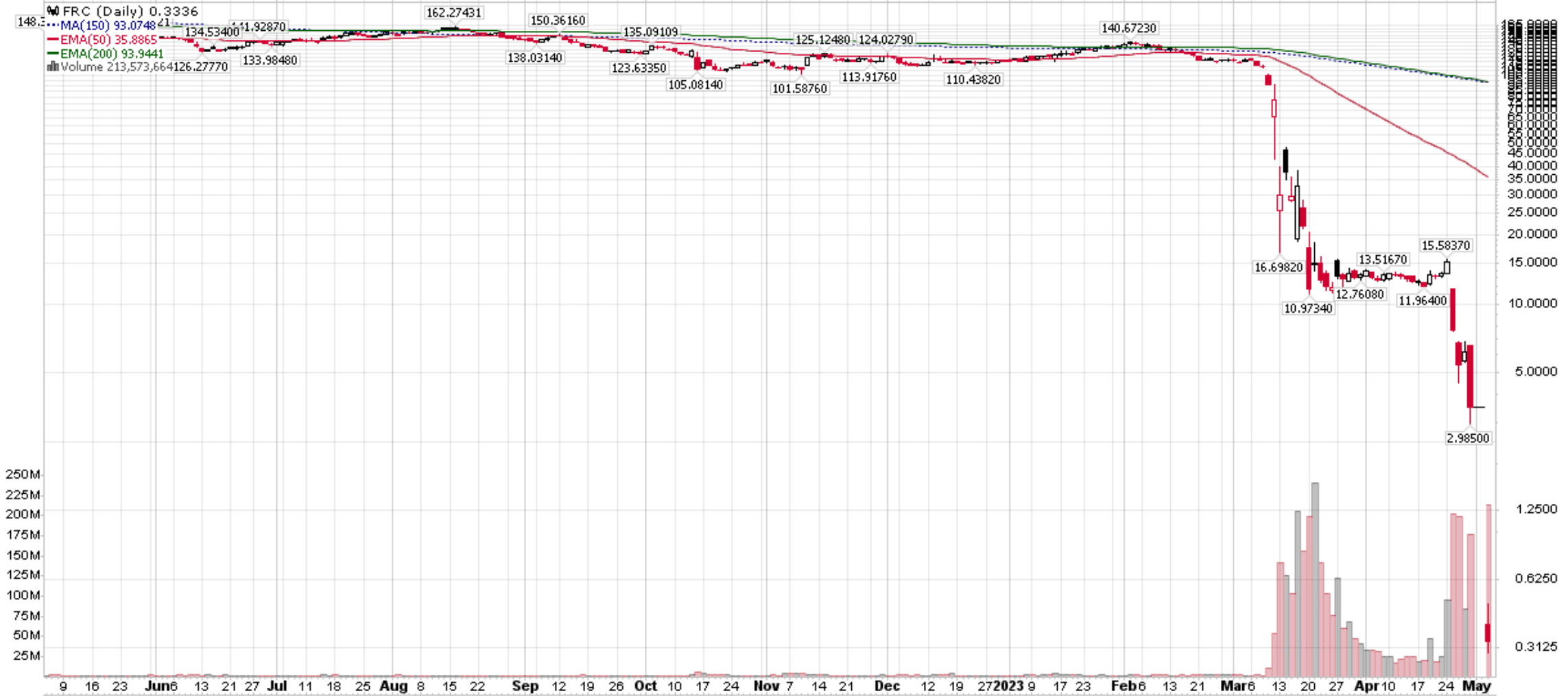Image resolution: width=1568 pixels, height=696 pixels.
Task: Click the candlestick icon beside the FRC ticker
Action: pos(52,11)
